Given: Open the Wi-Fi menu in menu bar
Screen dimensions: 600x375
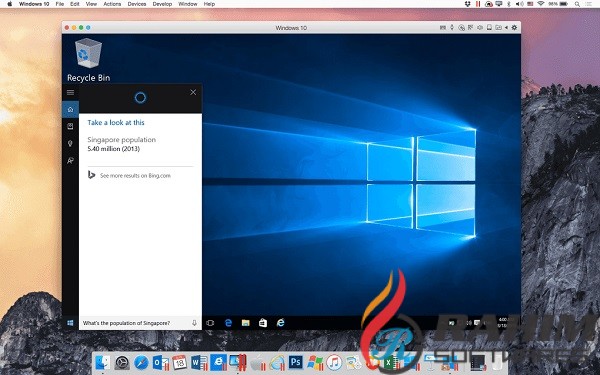Looking at the screenshot, I should coord(541,4).
